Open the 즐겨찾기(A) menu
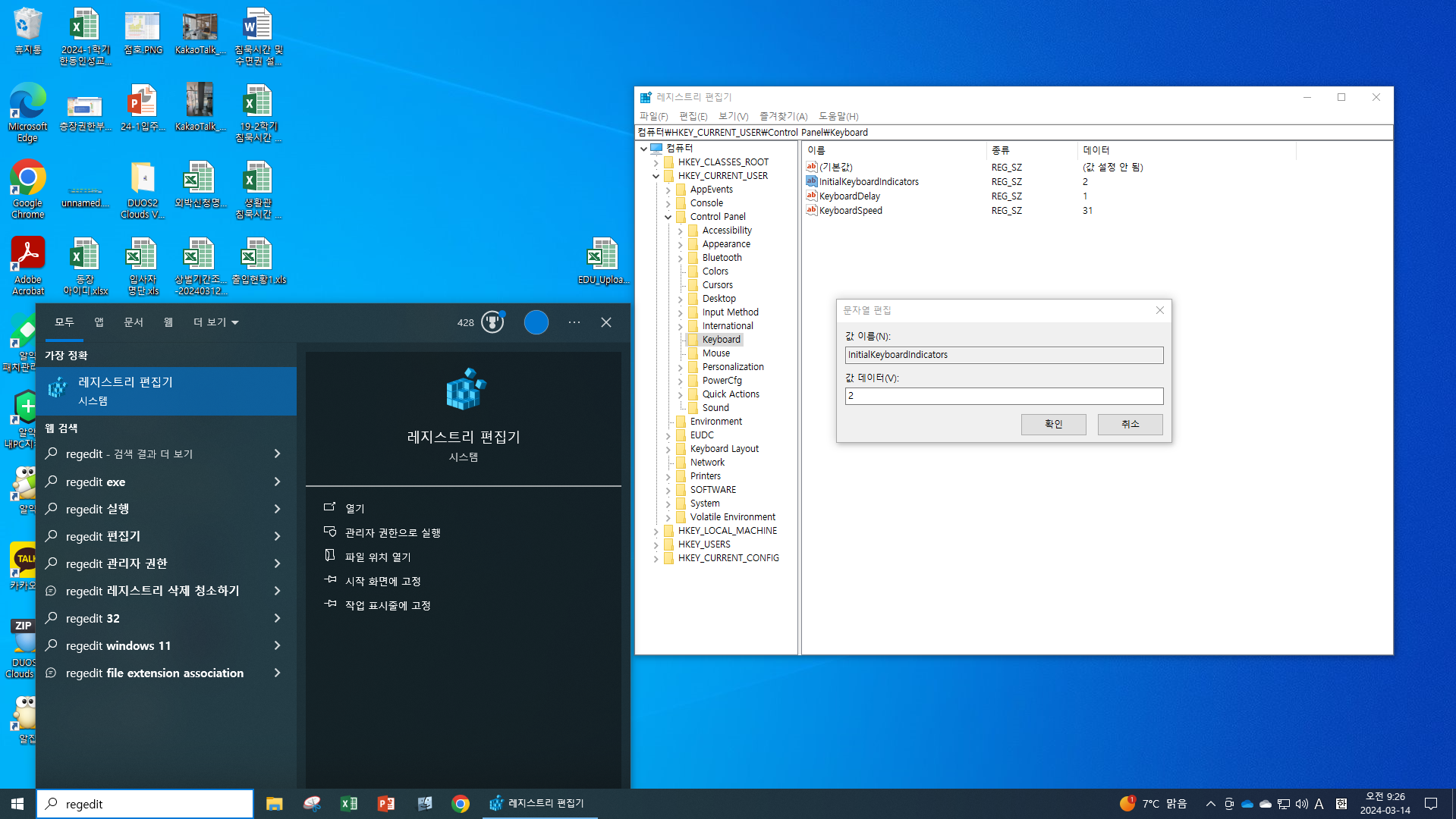Image resolution: width=1456 pixels, height=819 pixels. [x=783, y=116]
